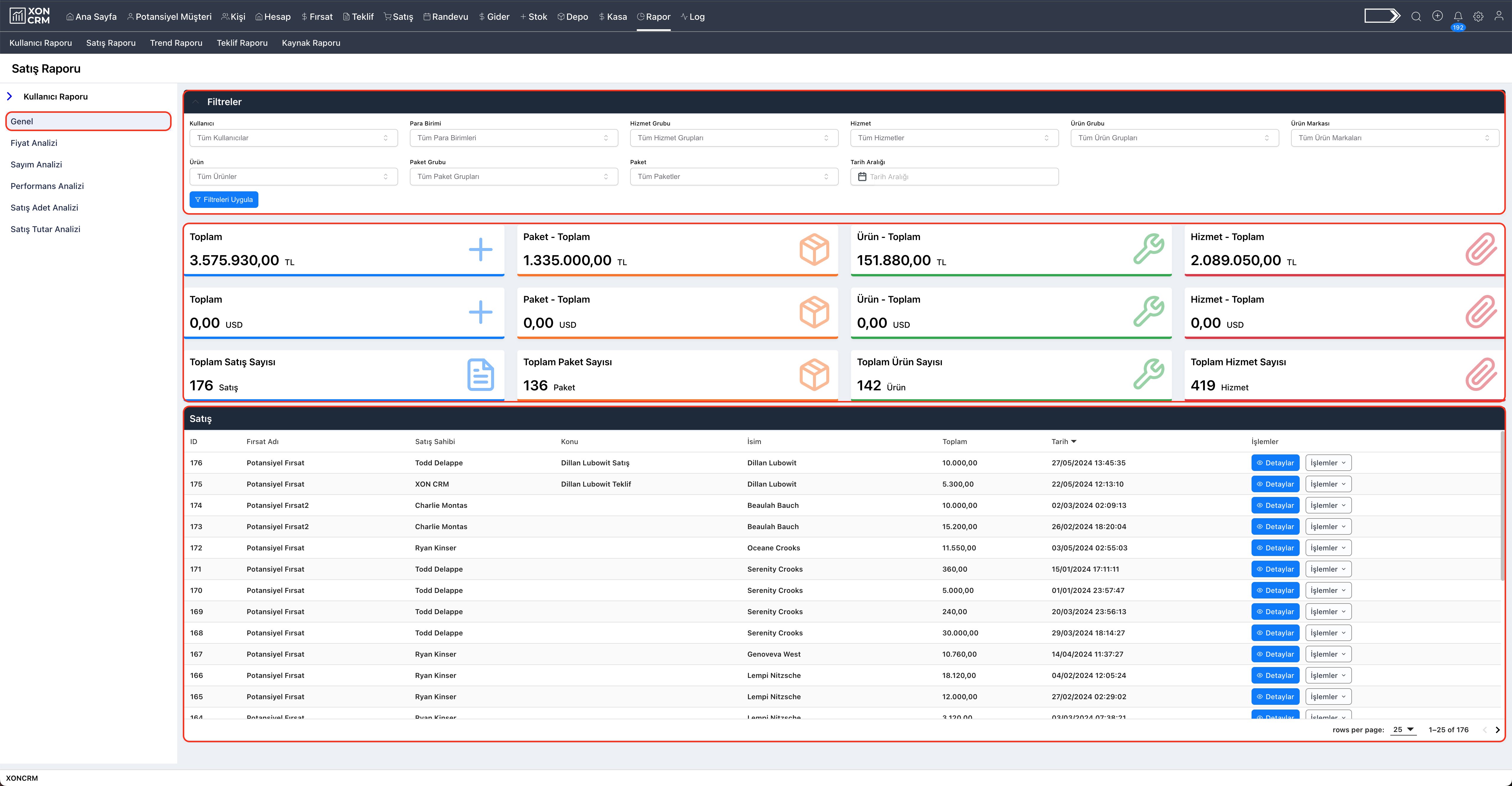This screenshot has width=1512, height=786.
Task: Click 'Oceane Crooks' name cell
Action: click(774, 548)
